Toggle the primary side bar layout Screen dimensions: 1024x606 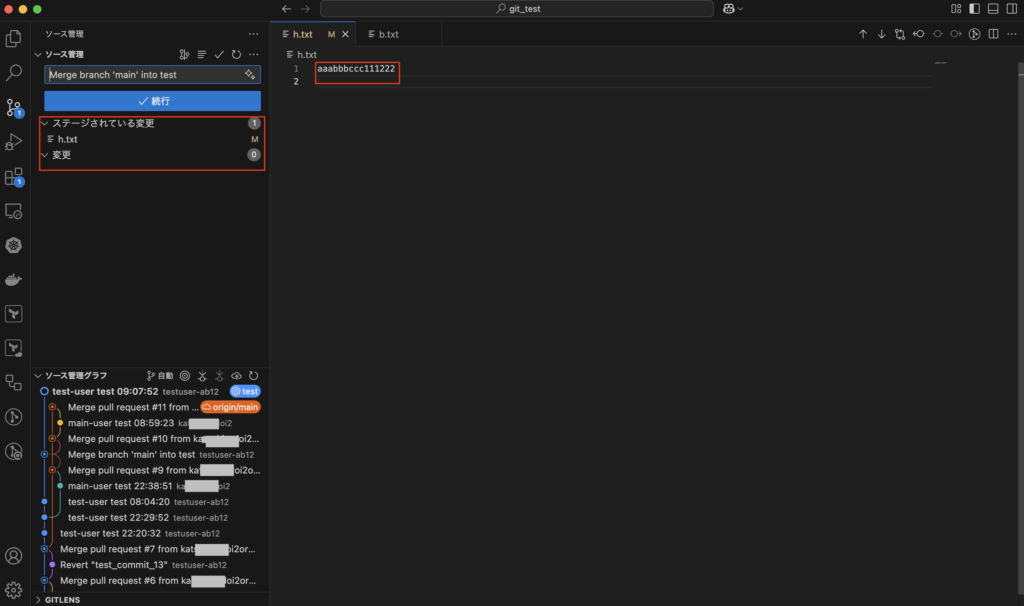(x=974, y=8)
